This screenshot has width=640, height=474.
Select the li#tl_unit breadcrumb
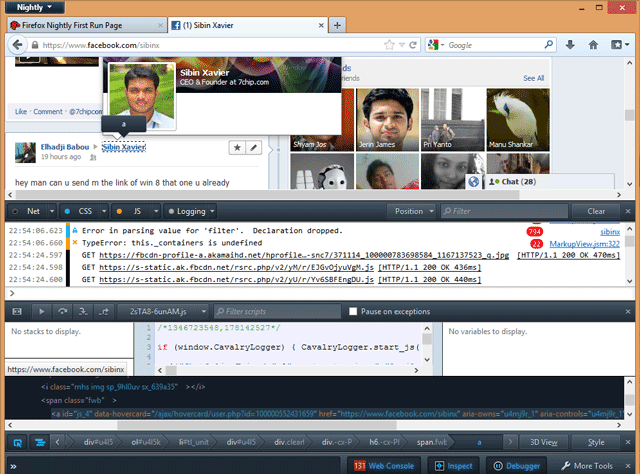click(x=194, y=443)
